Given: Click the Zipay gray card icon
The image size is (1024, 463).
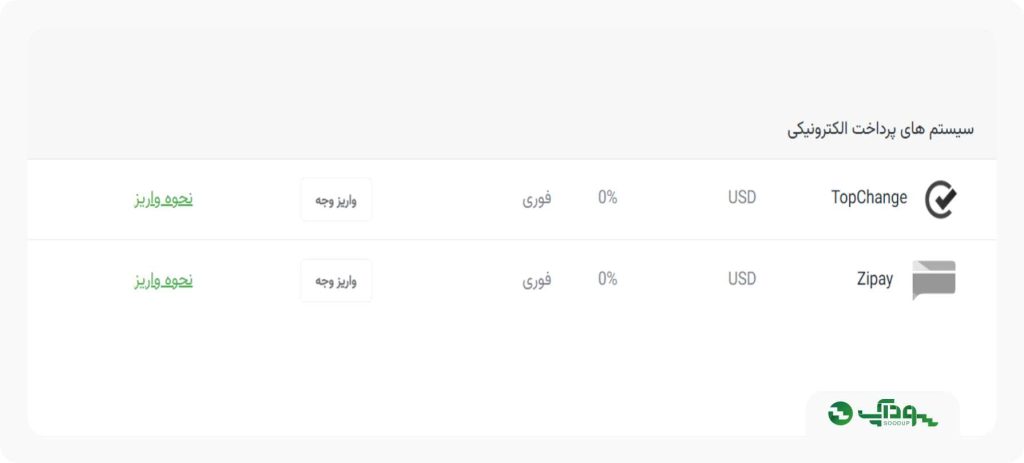Looking at the screenshot, I should pos(934,280).
